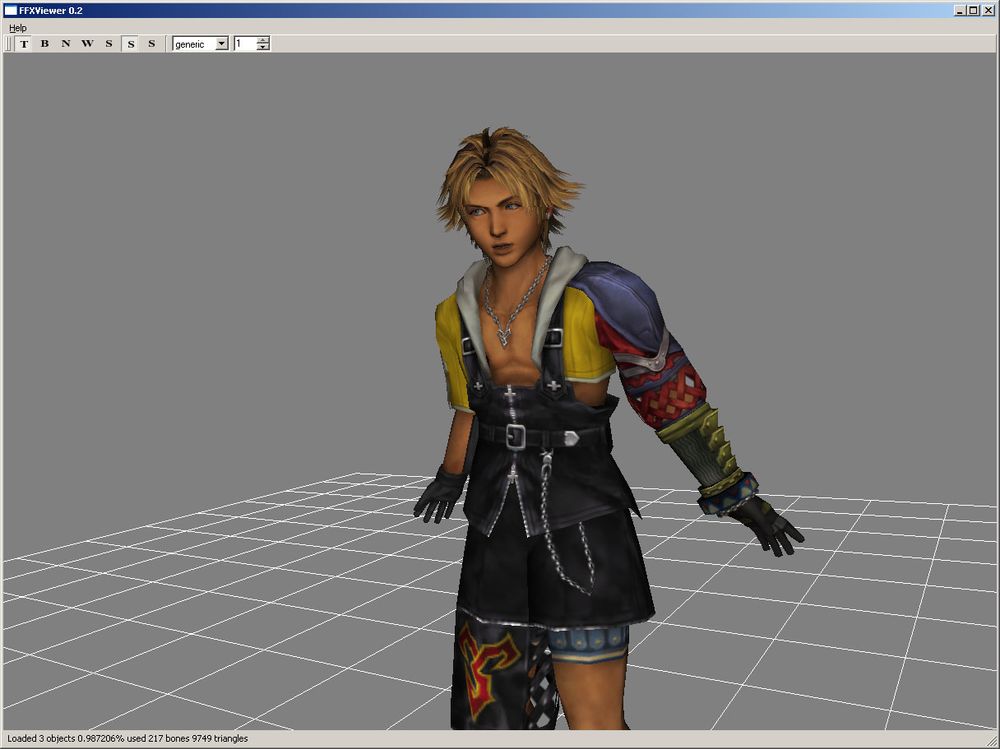Toggle the N toolbar button
Viewport: 1000px width, 749px height.
click(x=66, y=44)
